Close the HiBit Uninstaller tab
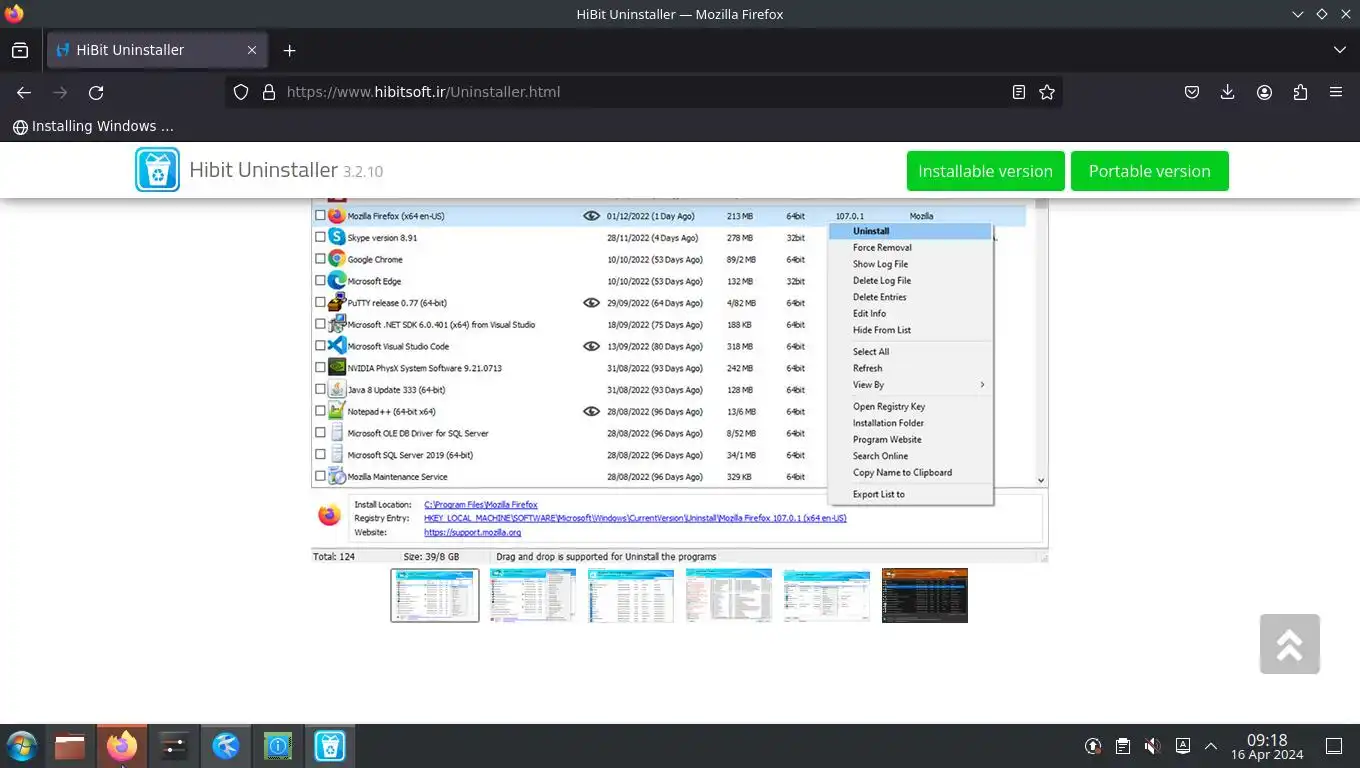The height and width of the screenshot is (768, 1360). (x=252, y=50)
